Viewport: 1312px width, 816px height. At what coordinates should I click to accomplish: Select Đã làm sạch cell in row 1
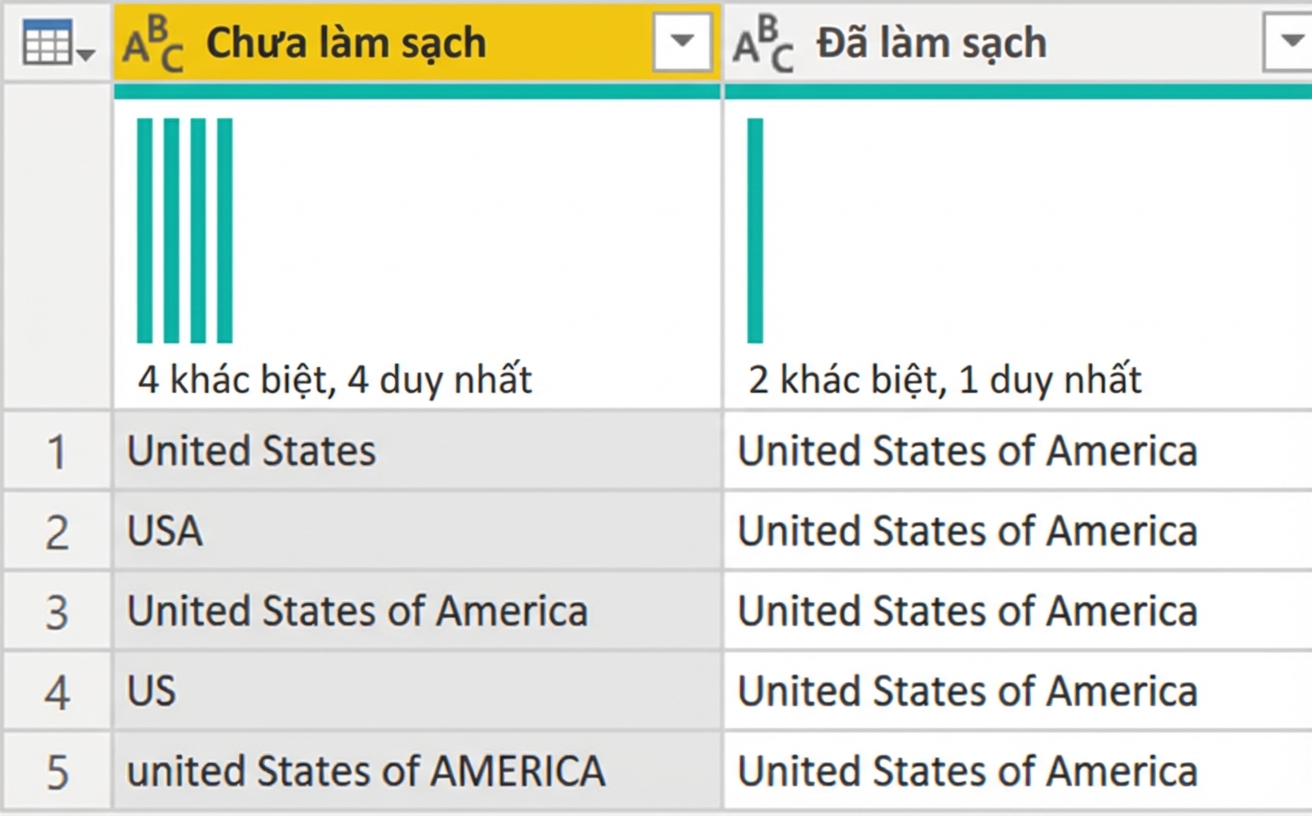coord(1018,451)
